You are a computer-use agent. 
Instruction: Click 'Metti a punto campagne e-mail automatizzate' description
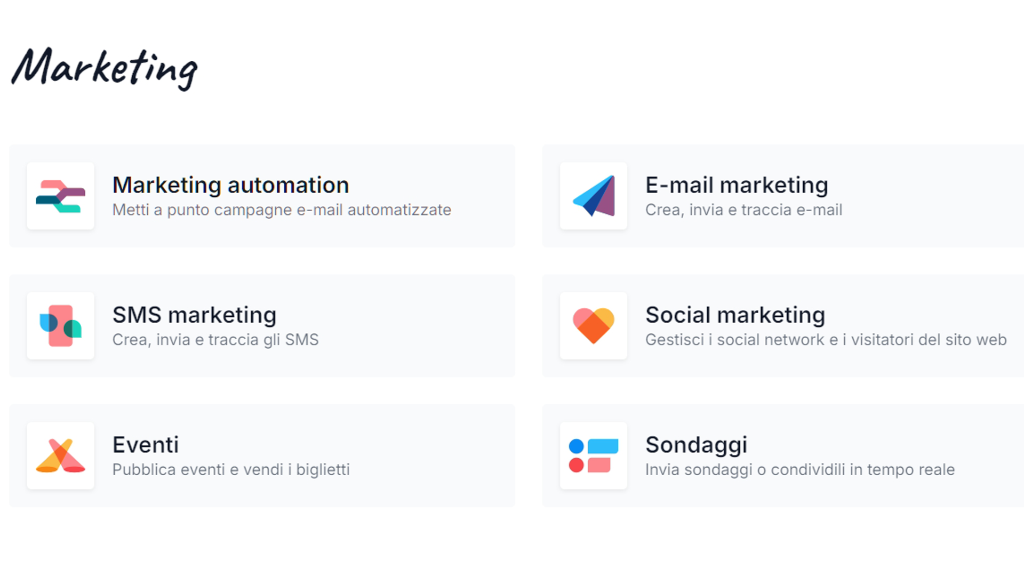pos(281,210)
